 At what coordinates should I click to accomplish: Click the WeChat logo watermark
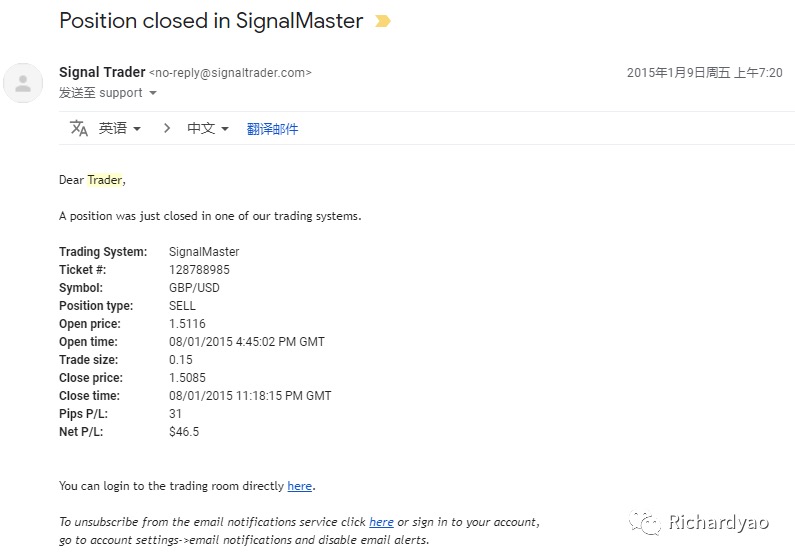(644, 522)
